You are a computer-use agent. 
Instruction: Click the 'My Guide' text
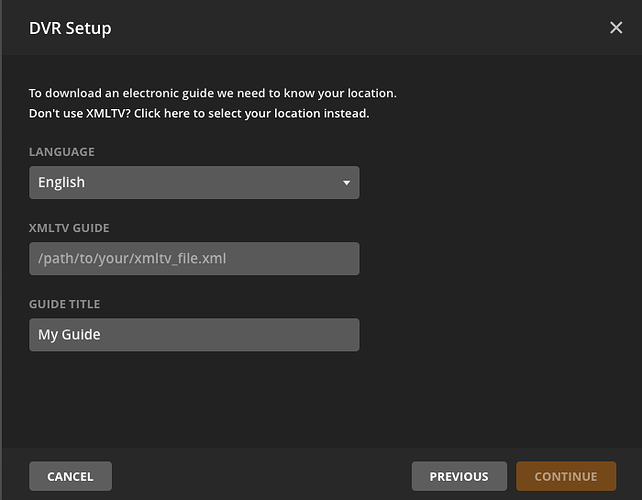pos(69,335)
